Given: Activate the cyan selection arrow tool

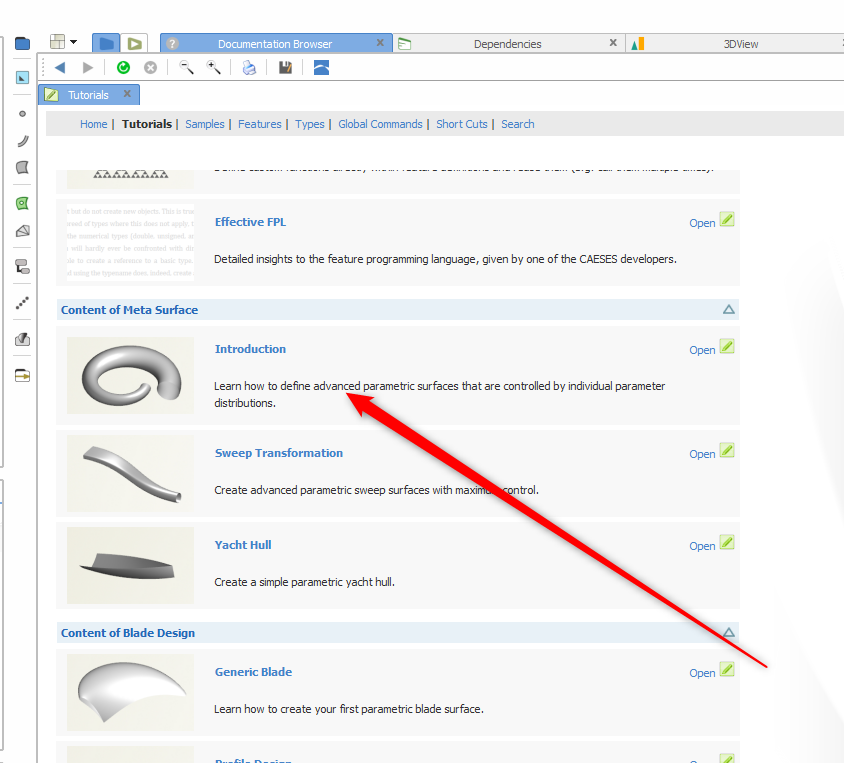Looking at the screenshot, I should coord(22,78).
